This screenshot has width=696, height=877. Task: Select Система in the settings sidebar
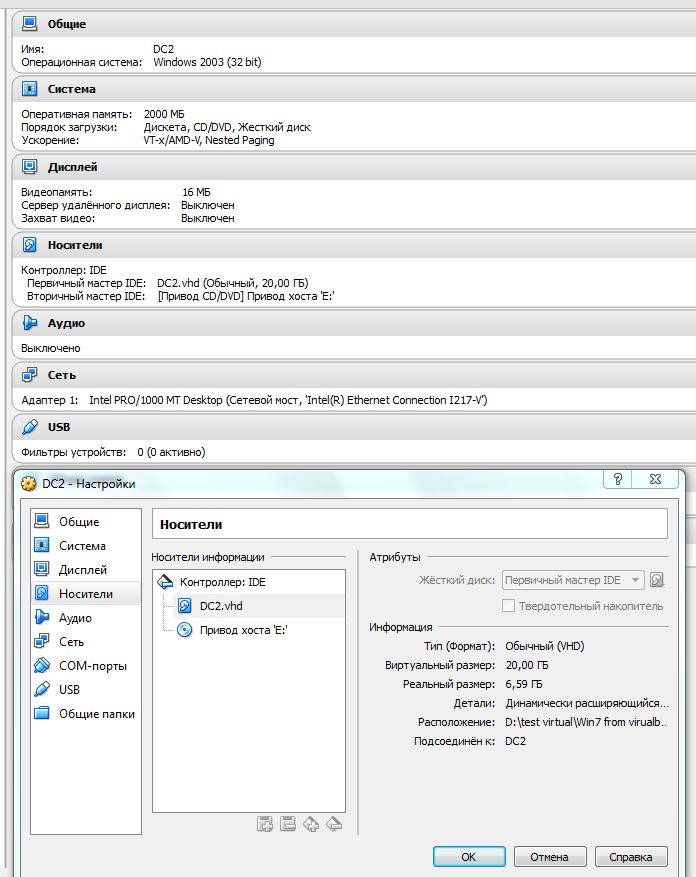click(x=86, y=545)
